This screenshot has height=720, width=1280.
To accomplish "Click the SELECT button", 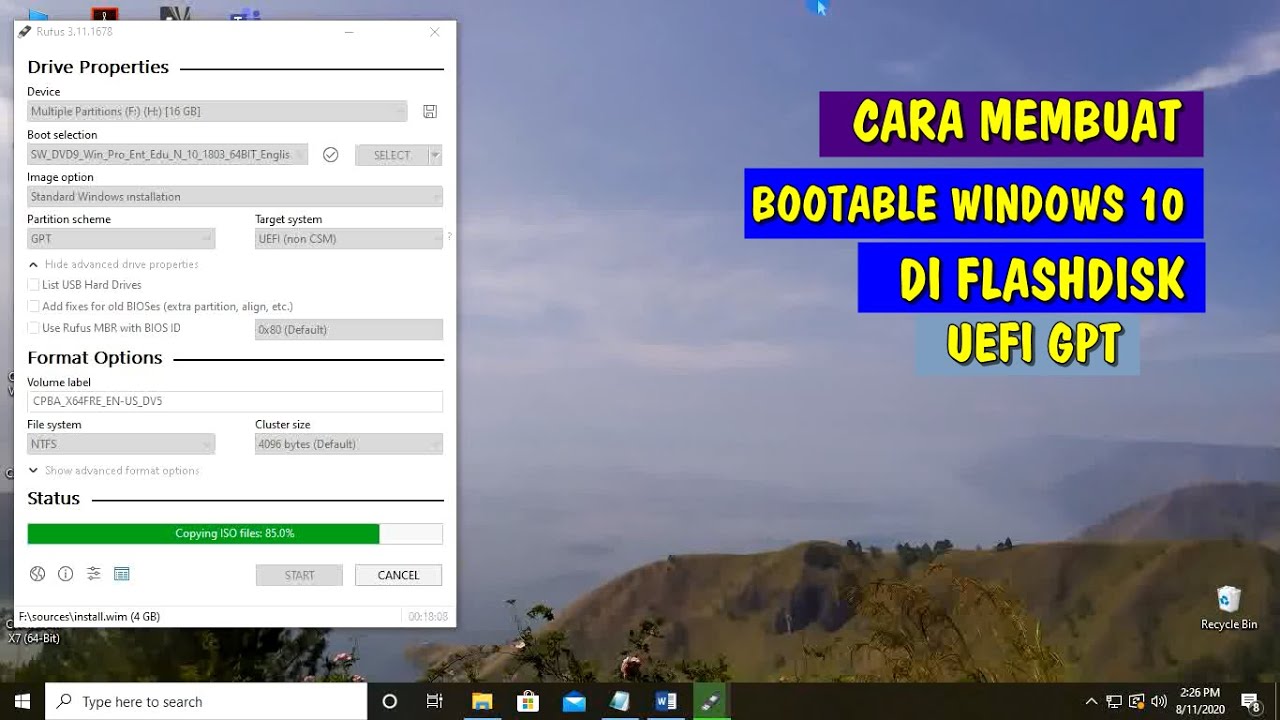I will (392, 155).
